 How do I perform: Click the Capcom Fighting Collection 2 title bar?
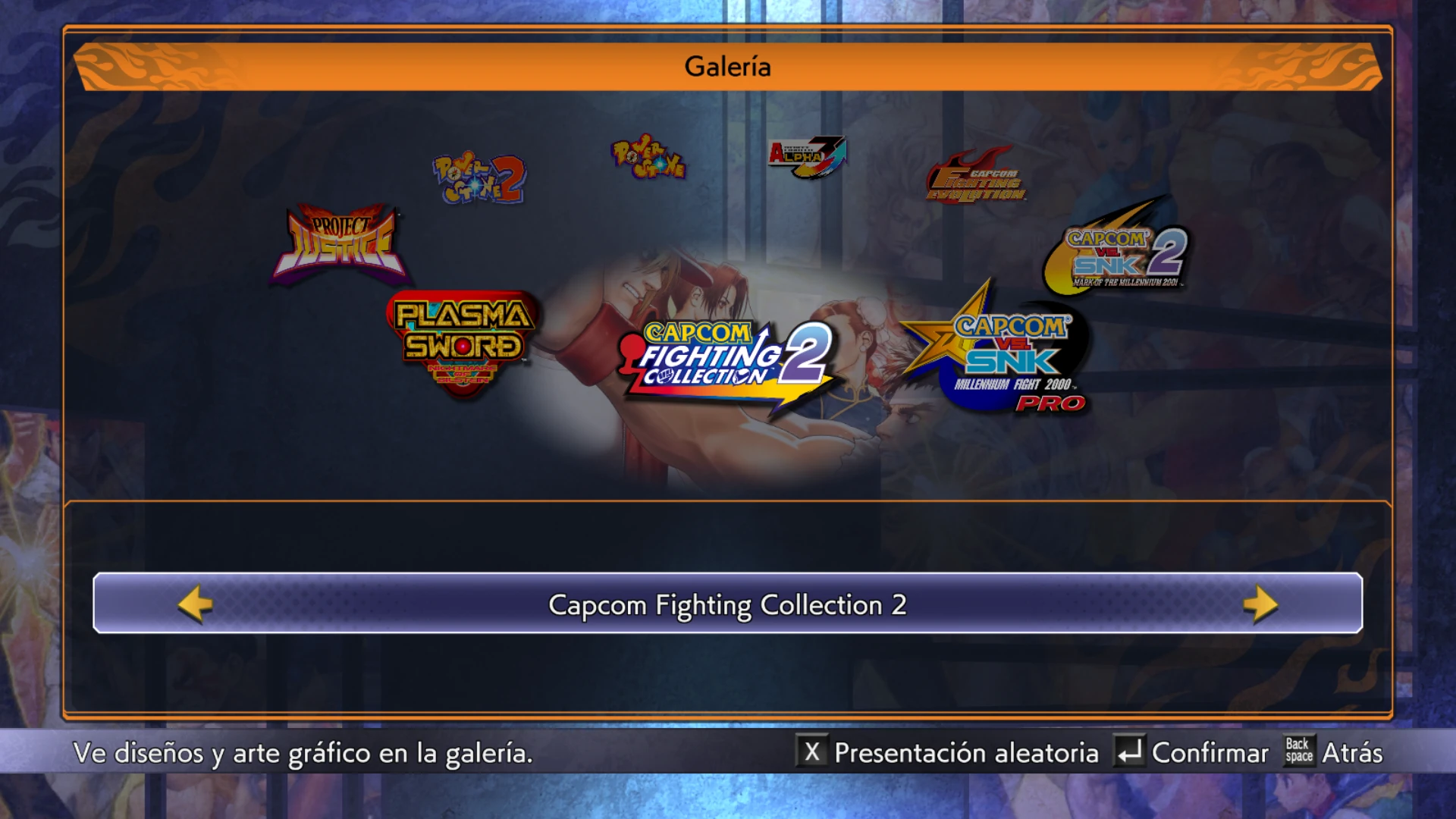pyautogui.click(x=728, y=604)
